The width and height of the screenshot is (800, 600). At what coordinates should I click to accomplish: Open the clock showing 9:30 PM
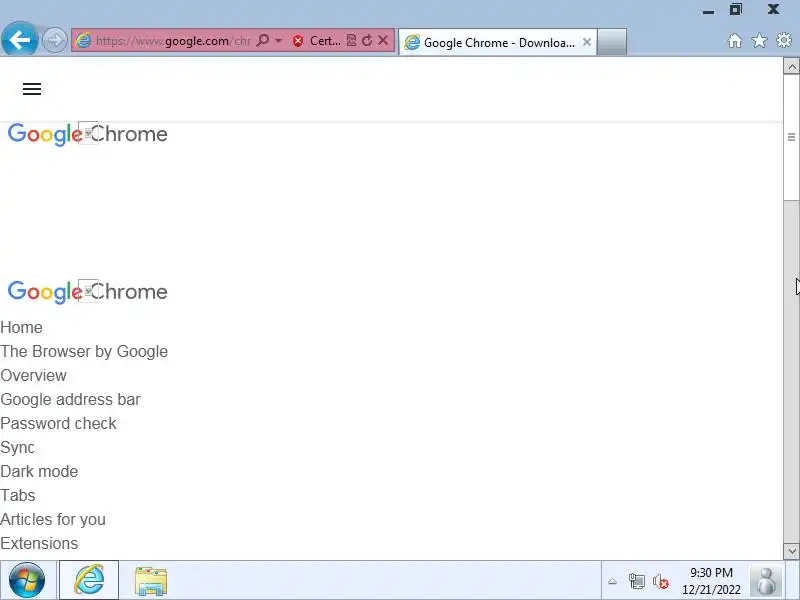pyautogui.click(x=711, y=581)
